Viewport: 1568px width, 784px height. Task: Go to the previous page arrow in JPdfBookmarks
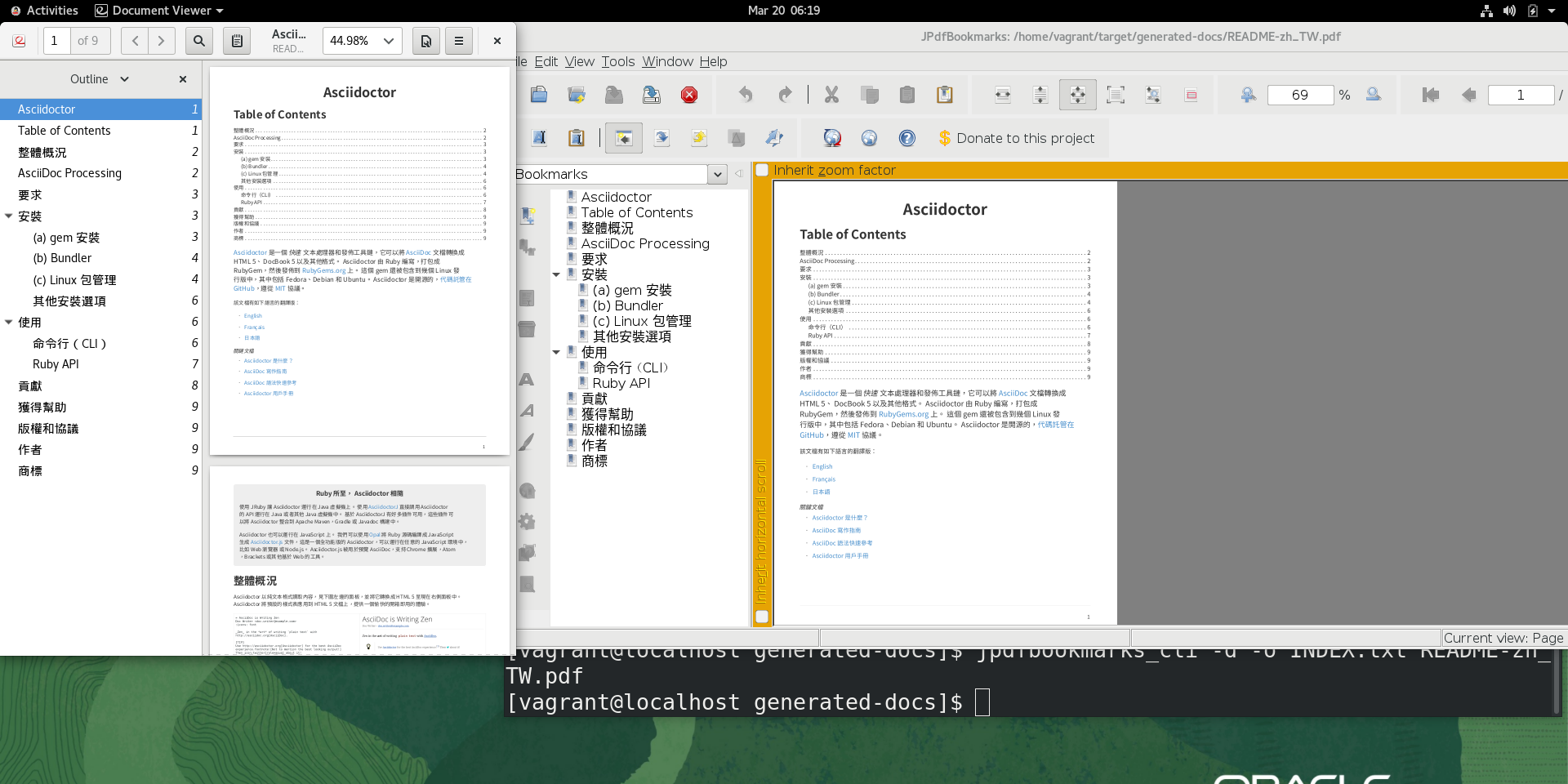[x=1468, y=95]
